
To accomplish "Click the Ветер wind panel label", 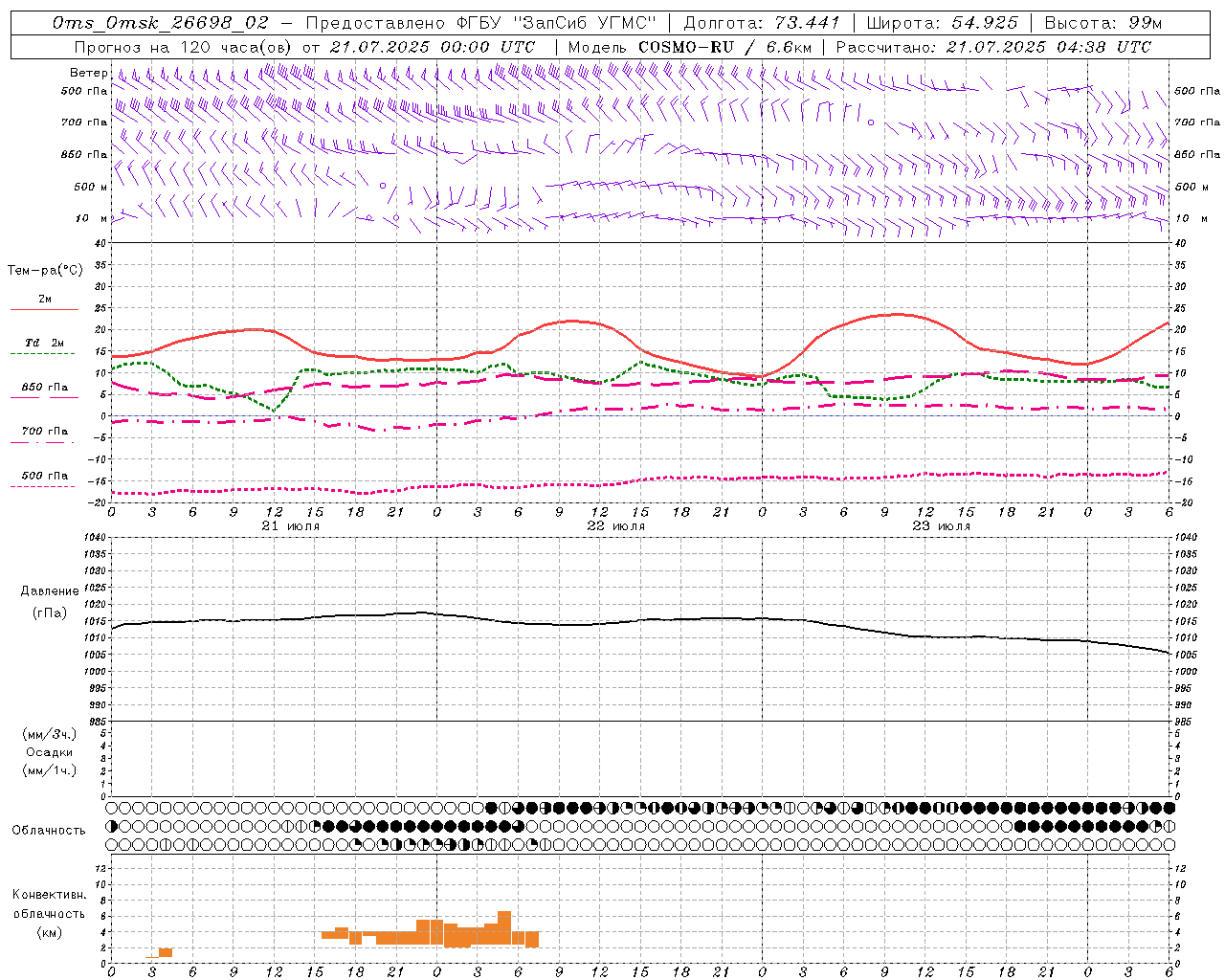I will pos(88,73).
